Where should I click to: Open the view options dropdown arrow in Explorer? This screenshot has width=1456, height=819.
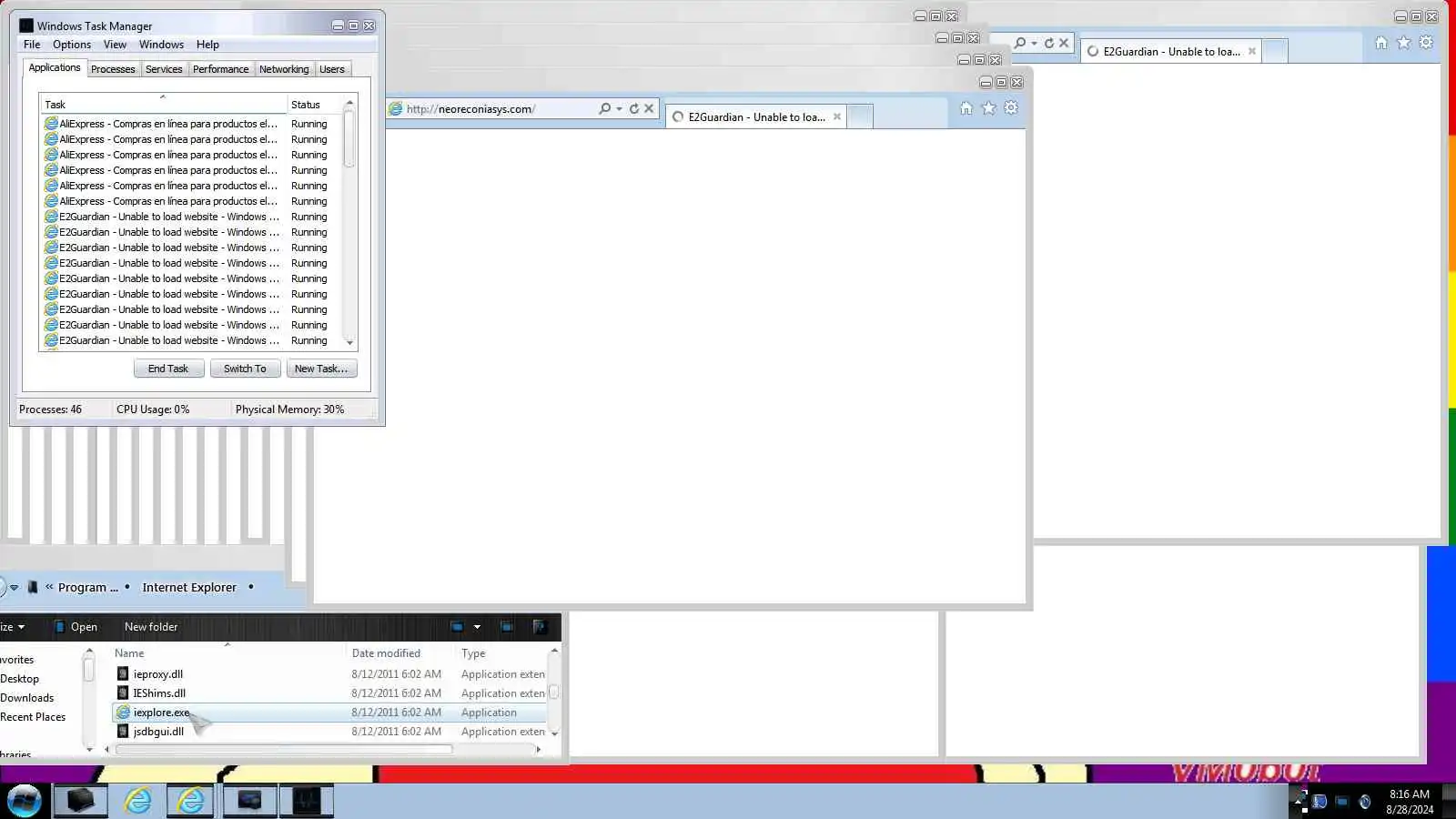tap(477, 627)
